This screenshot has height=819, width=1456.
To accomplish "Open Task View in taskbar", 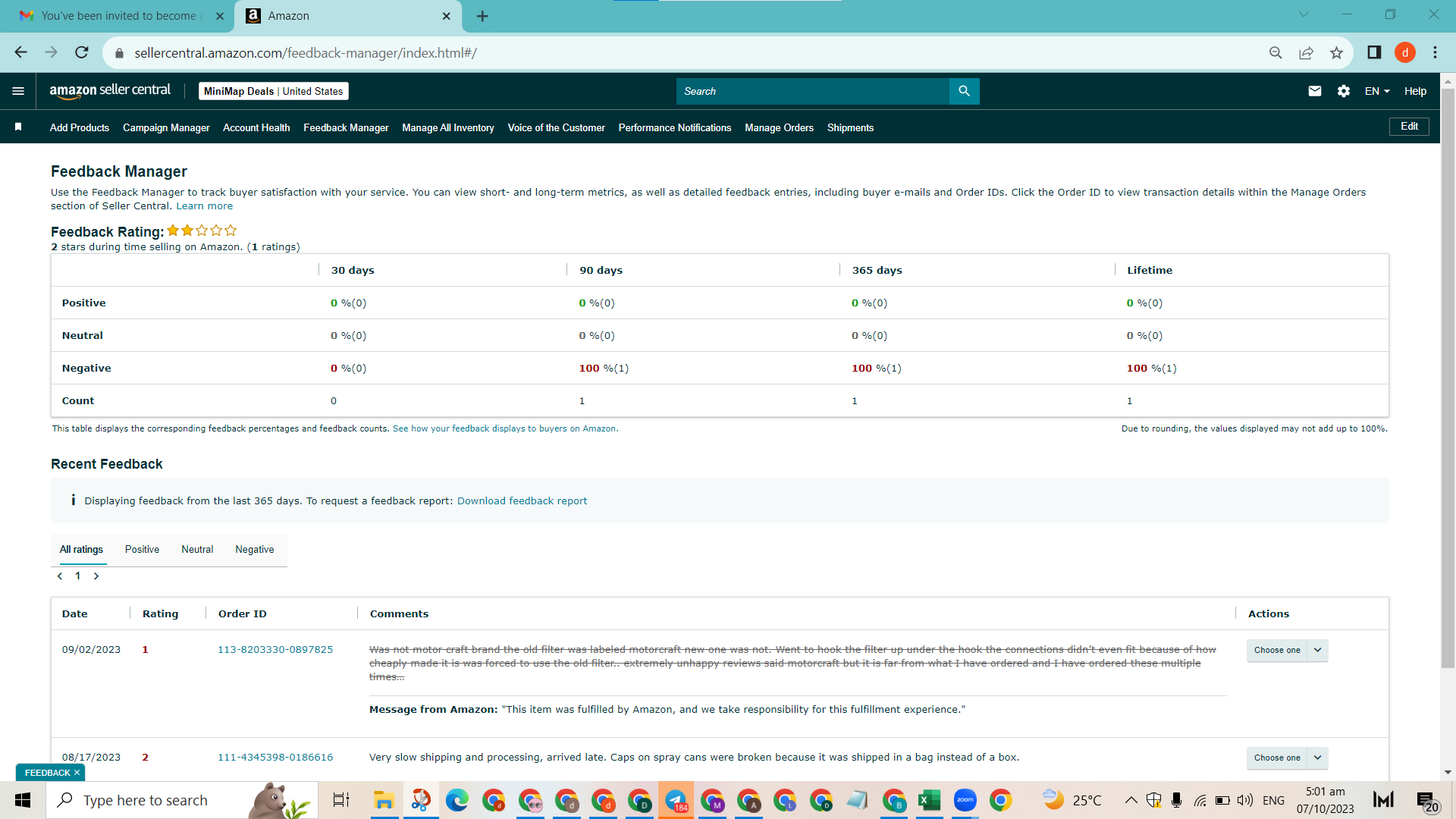I will (x=341, y=800).
